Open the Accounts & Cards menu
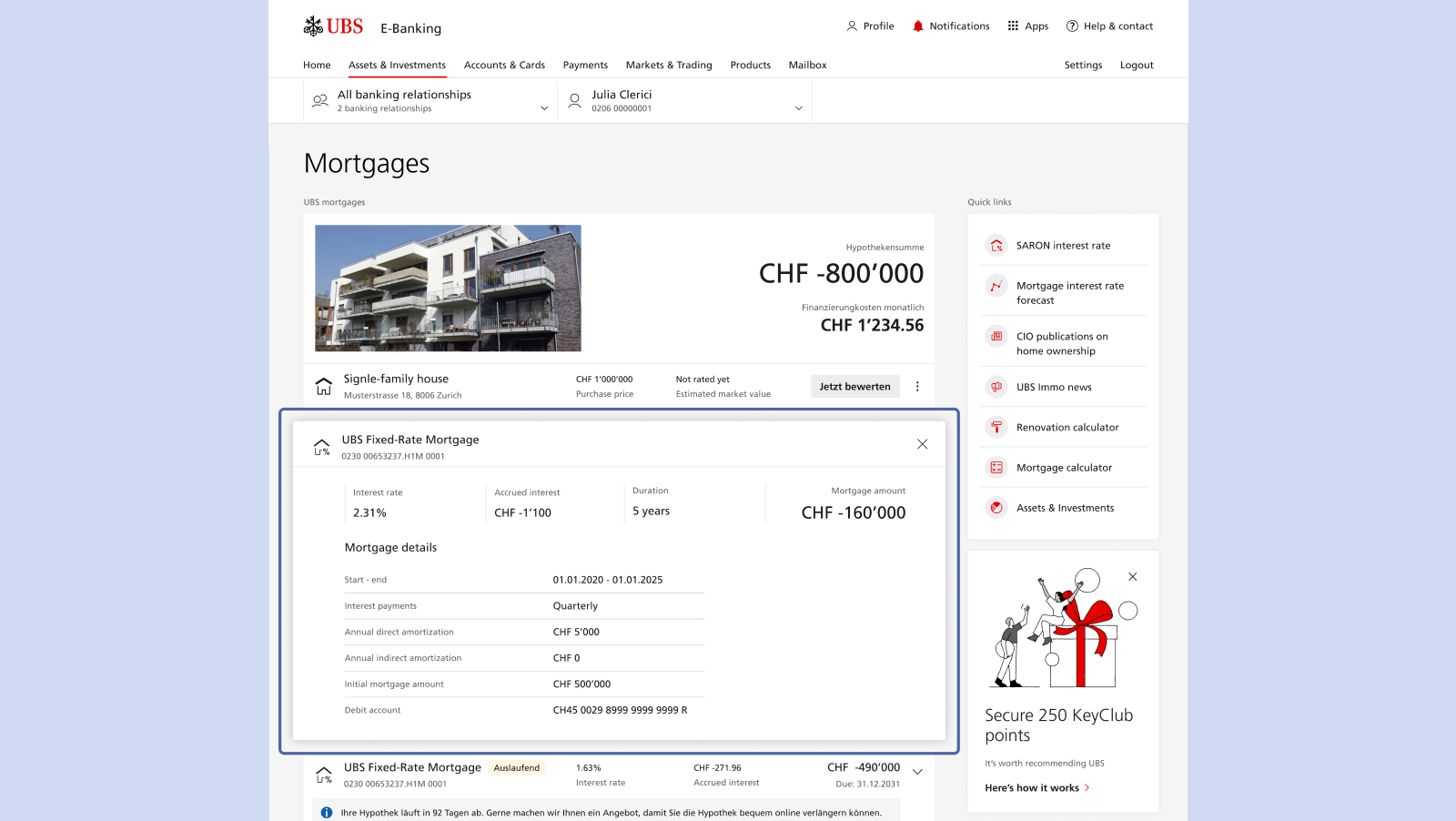 (x=504, y=66)
